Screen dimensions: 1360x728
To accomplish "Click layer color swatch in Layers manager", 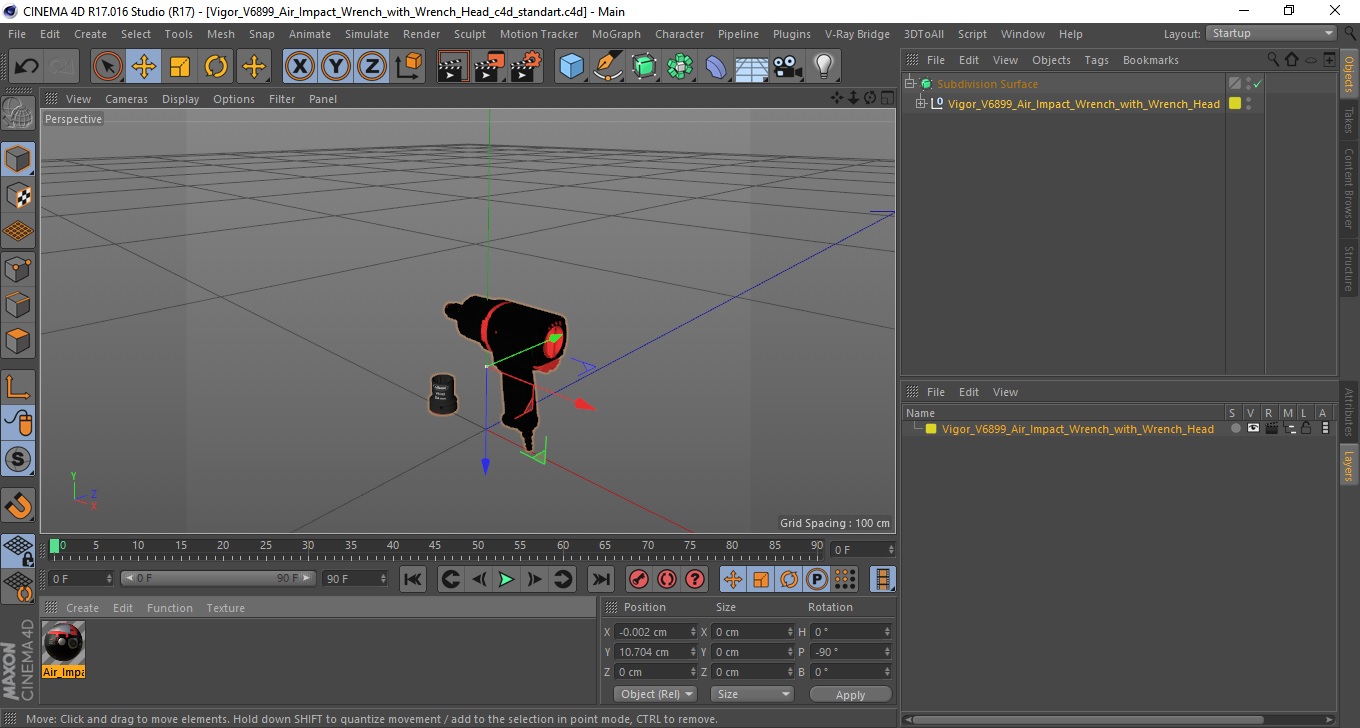I will (x=931, y=429).
